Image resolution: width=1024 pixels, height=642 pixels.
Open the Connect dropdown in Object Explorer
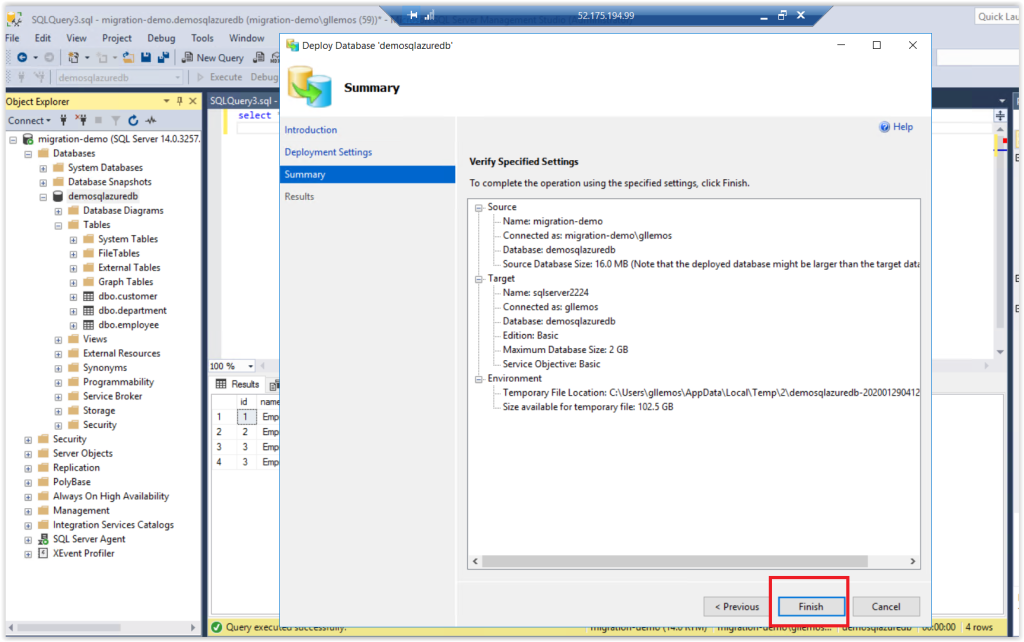tap(29, 120)
